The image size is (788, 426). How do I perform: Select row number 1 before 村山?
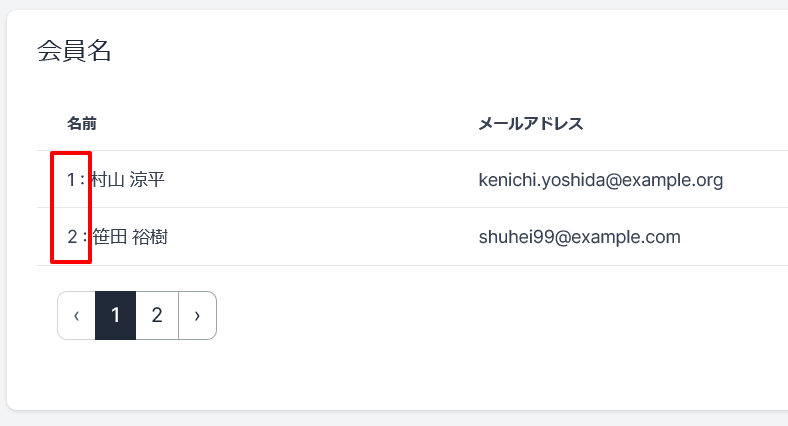pyautogui.click(x=71, y=179)
